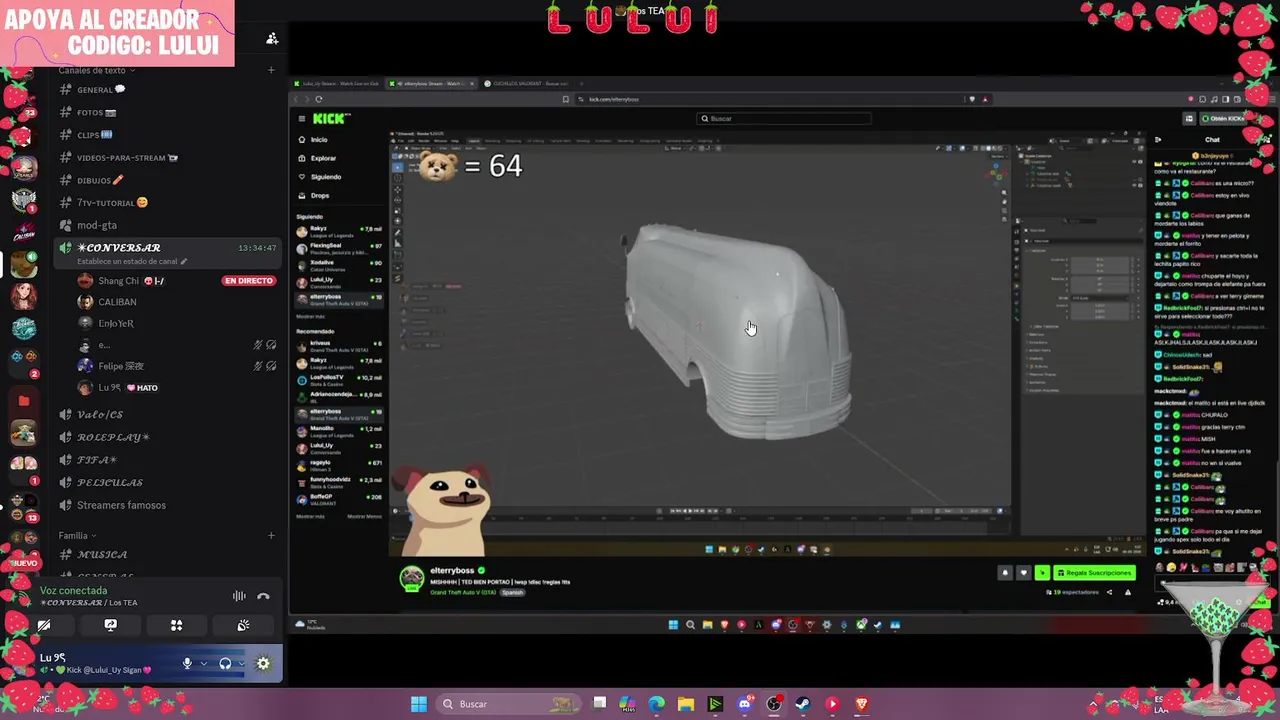Image resolution: width=1280 pixels, height=720 pixels.
Task: Click Felipe in the voice channel
Action: (121, 366)
